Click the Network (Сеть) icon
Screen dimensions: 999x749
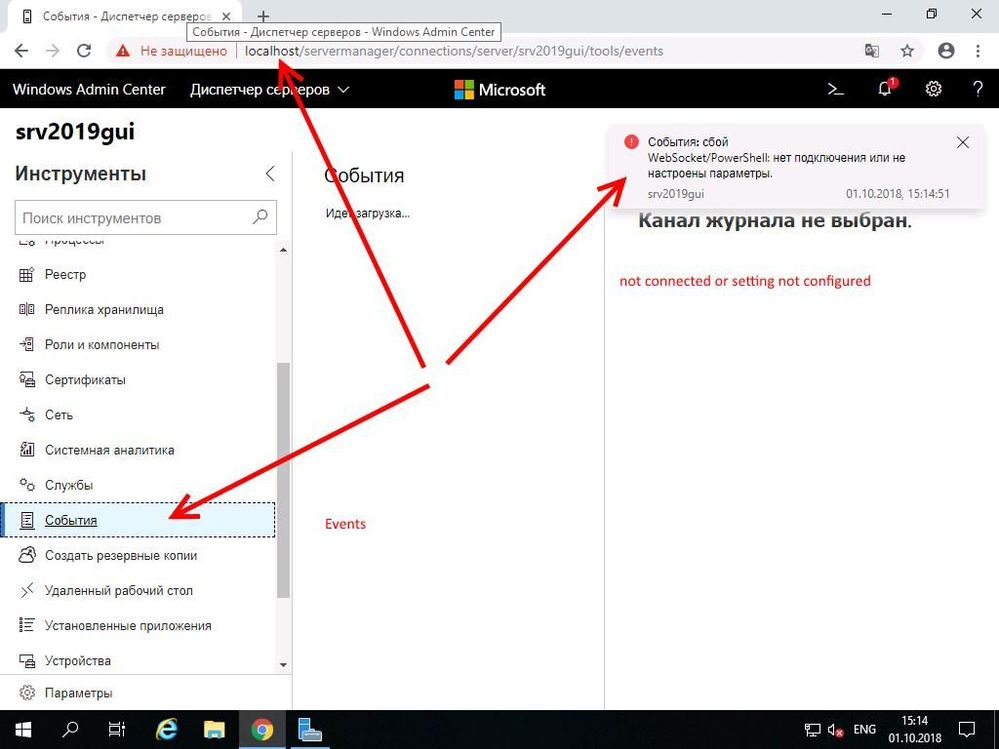click(27, 415)
